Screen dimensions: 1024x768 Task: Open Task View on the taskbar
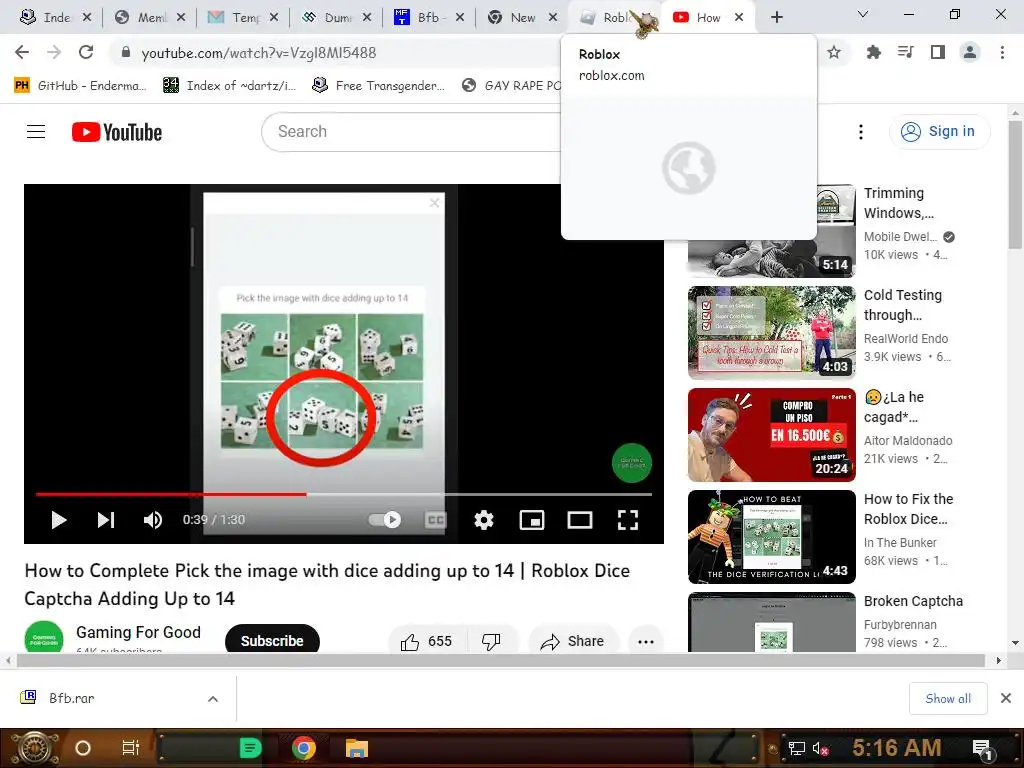click(131, 748)
